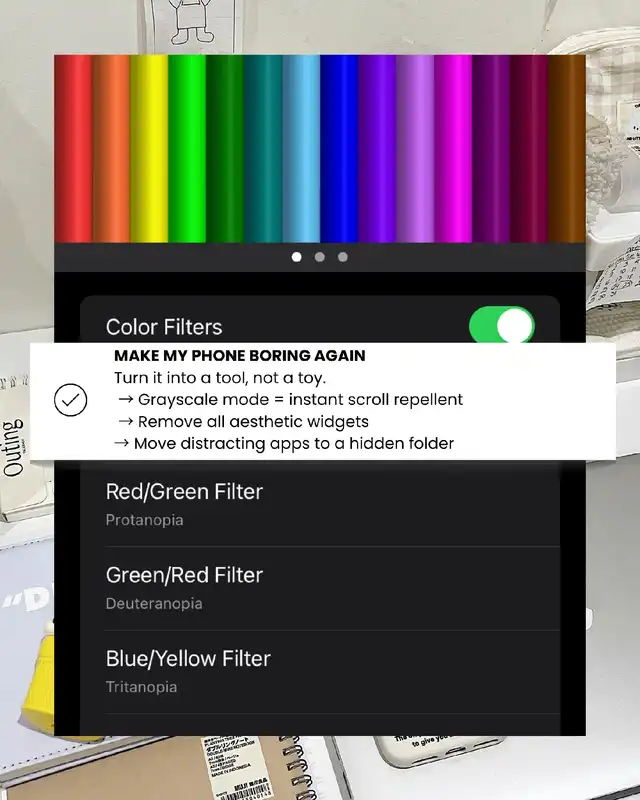
Task: Click the Move distracting apps line
Action: click(x=284, y=443)
